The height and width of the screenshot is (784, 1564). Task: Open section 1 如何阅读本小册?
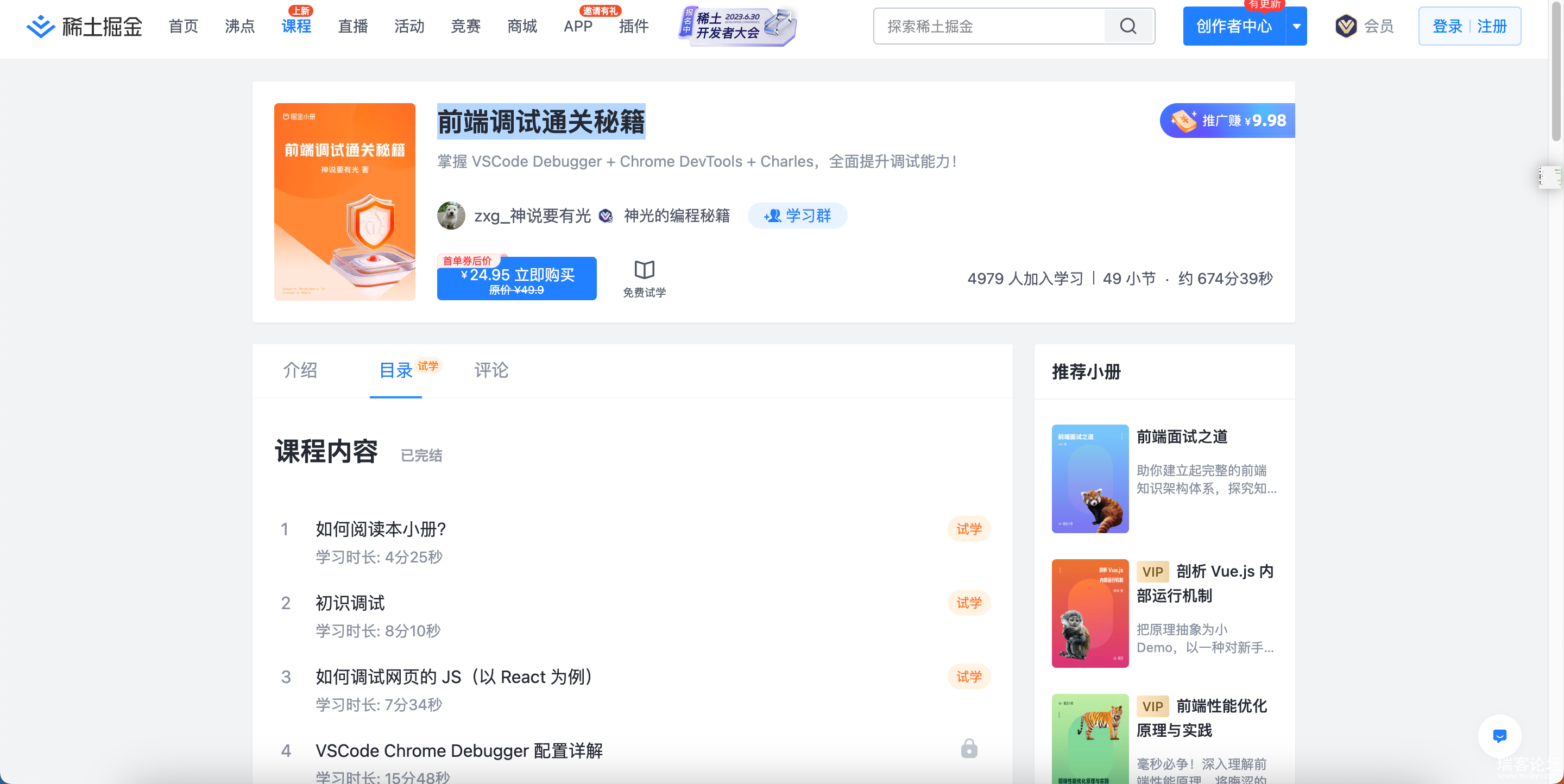[x=381, y=528]
